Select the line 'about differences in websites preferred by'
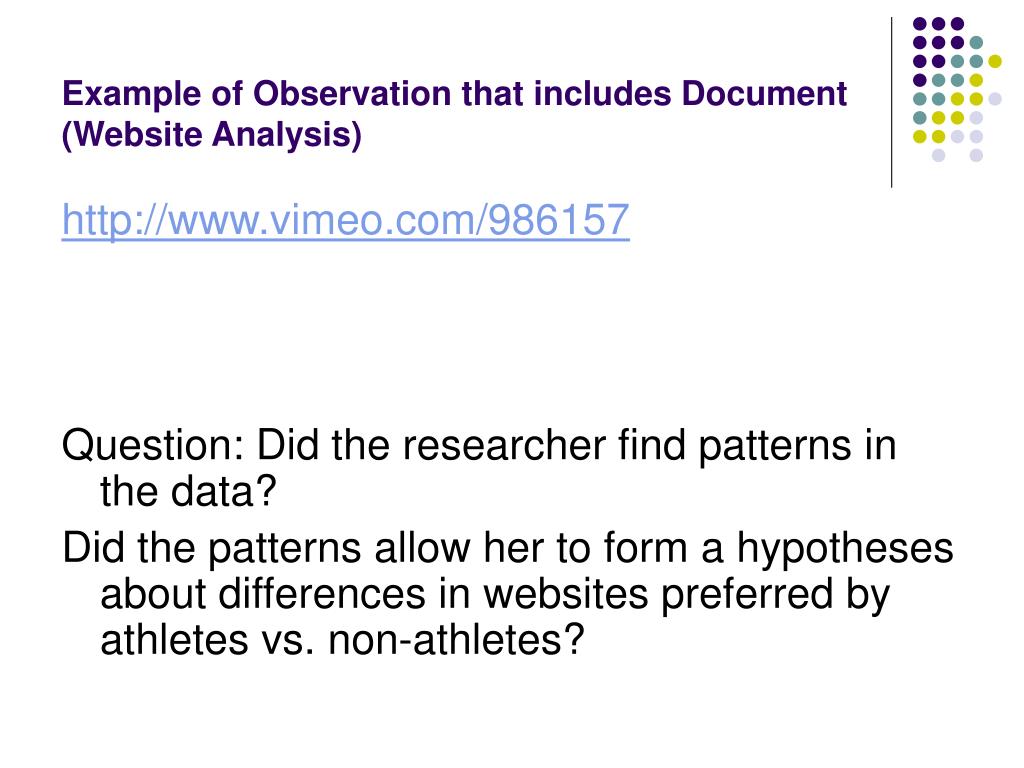This screenshot has height=768, width=1024. tap(495, 594)
